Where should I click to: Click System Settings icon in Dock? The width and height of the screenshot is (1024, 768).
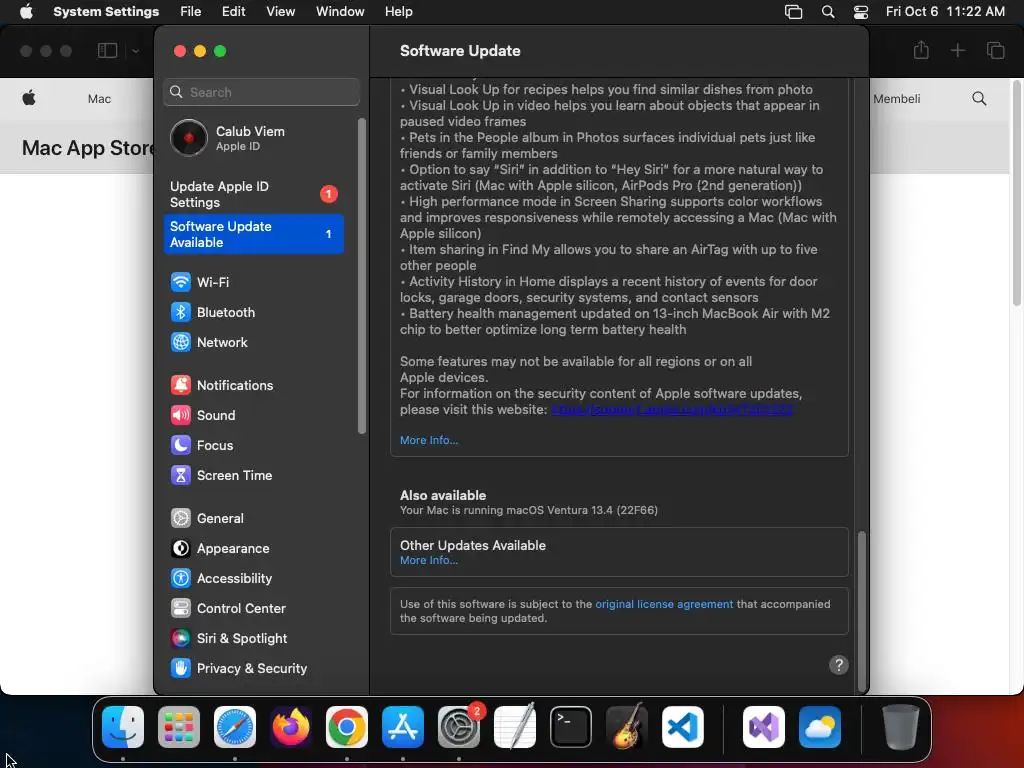pos(459,727)
